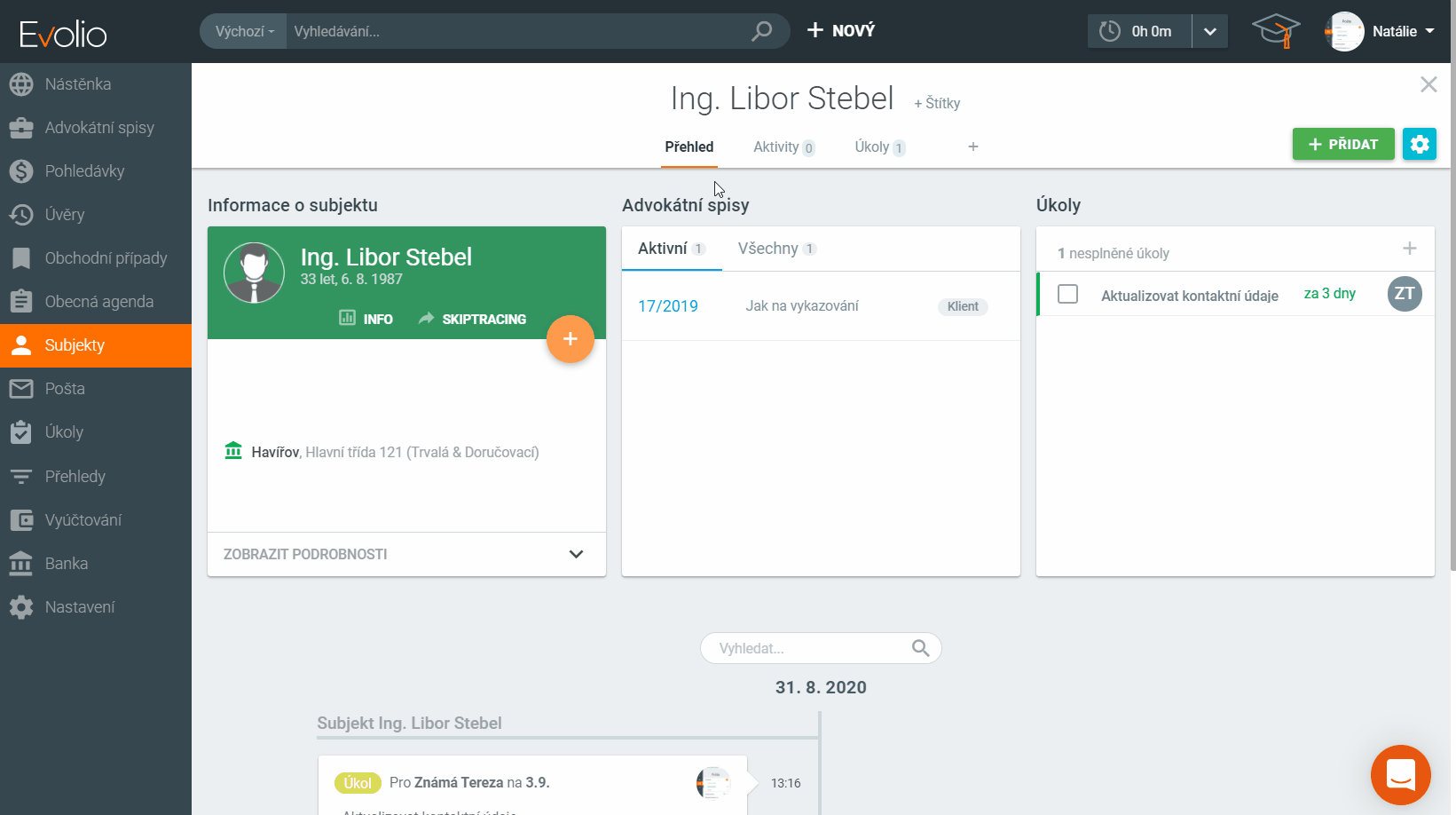Click the timer clock icon
Screen dimensions: 1456x815
pyautogui.click(x=1109, y=31)
